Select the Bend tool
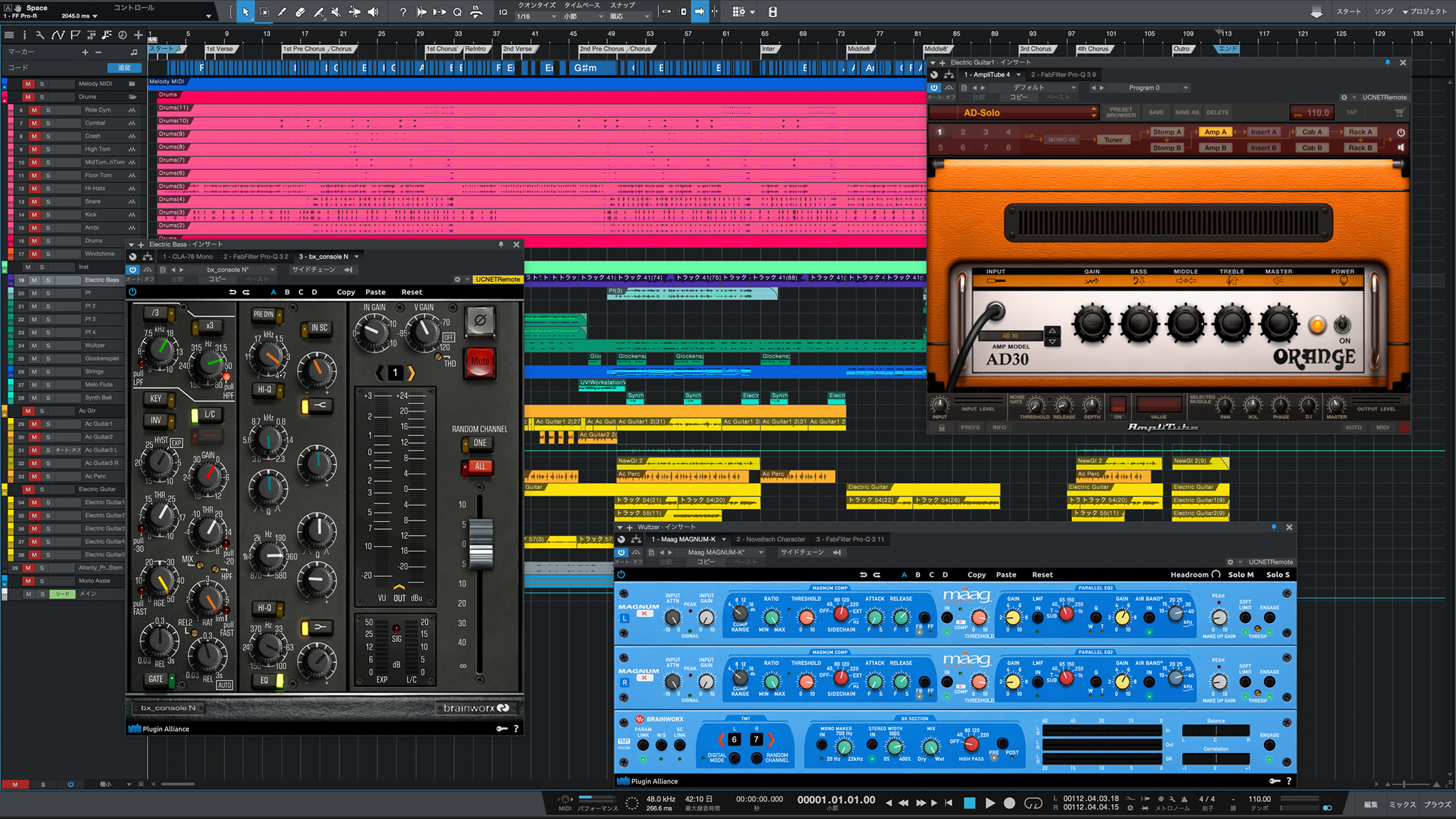The height and width of the screenshot is (819, 1456). (x=354, y=12)
